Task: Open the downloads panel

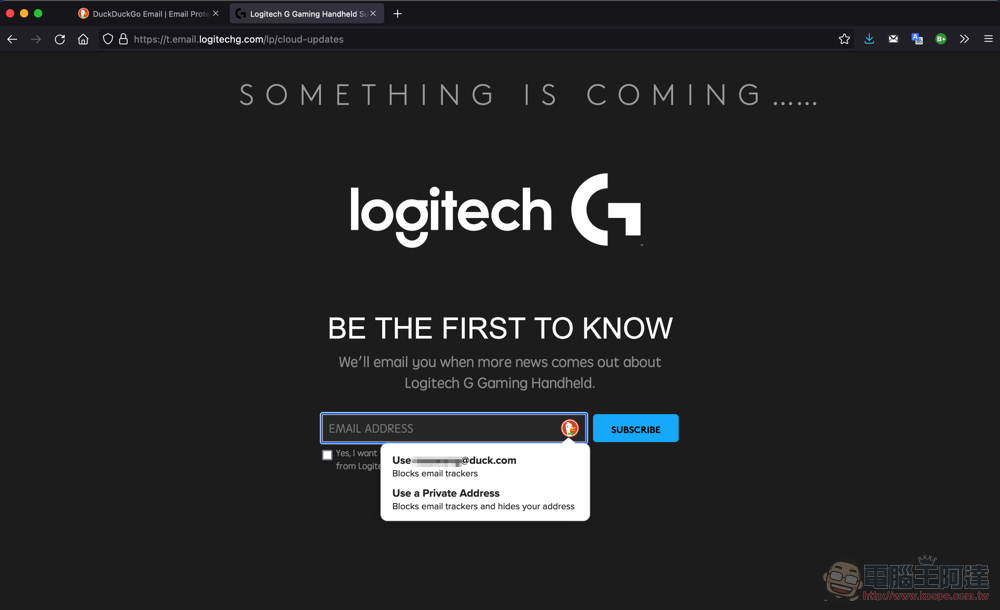Action: click(869, 40)
